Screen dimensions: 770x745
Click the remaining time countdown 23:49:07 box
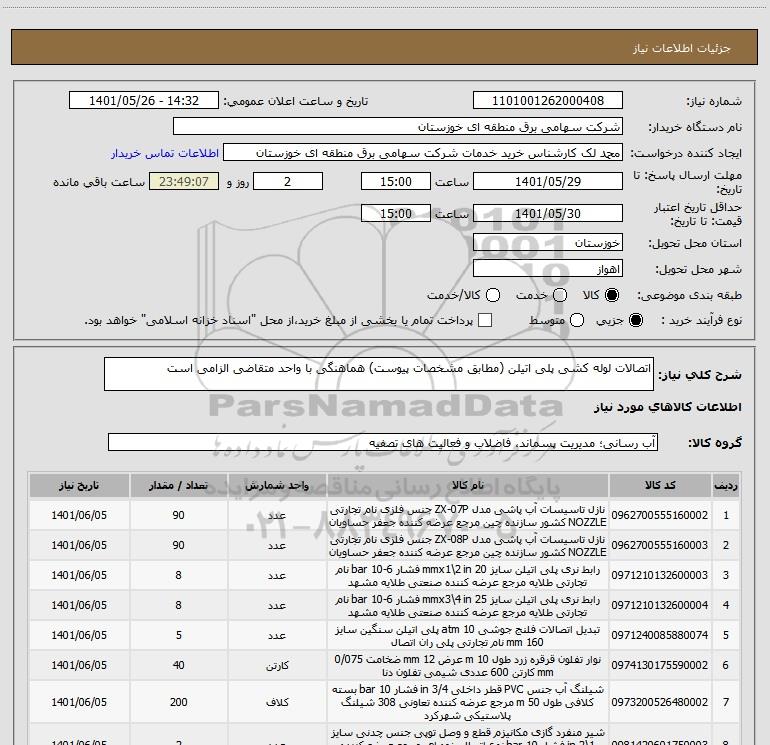183,181
